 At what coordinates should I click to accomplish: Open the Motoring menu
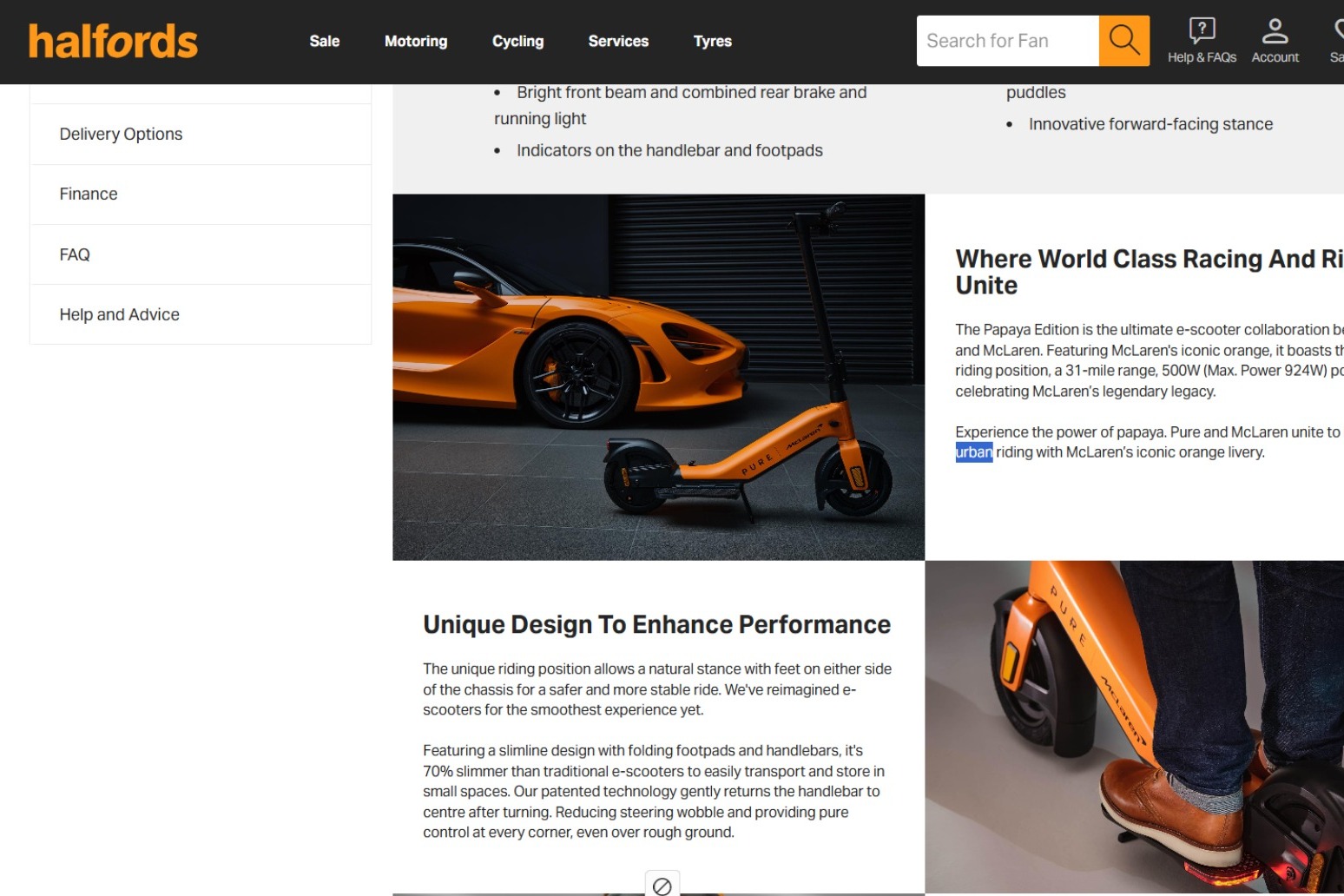pos(416,41)
